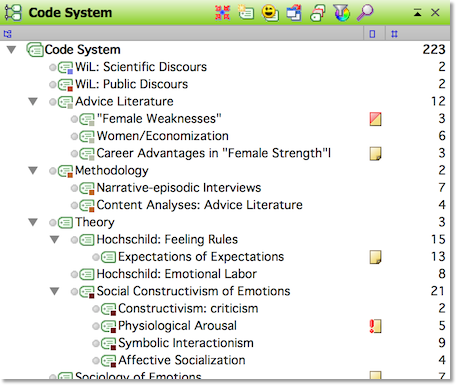Click code icon of Women/Economization
The width and height of the screenshot is (456, 385).
87,136
